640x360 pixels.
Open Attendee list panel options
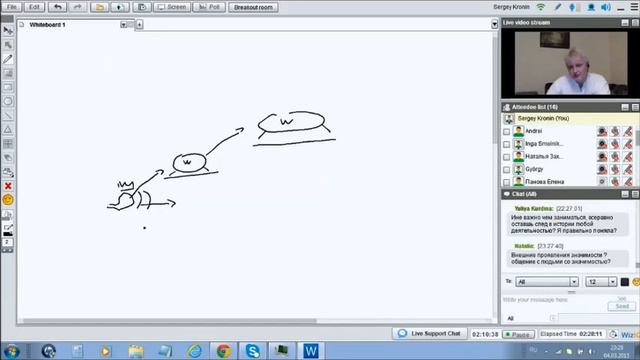635,107
